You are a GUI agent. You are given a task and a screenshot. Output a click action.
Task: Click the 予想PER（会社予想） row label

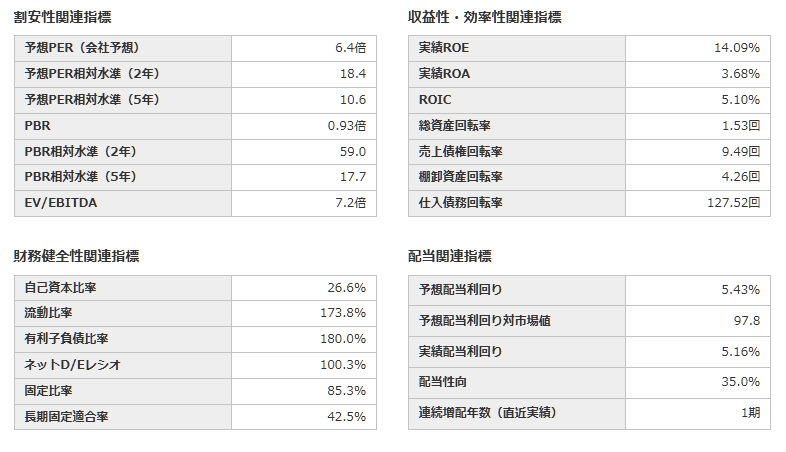point(123,48)
